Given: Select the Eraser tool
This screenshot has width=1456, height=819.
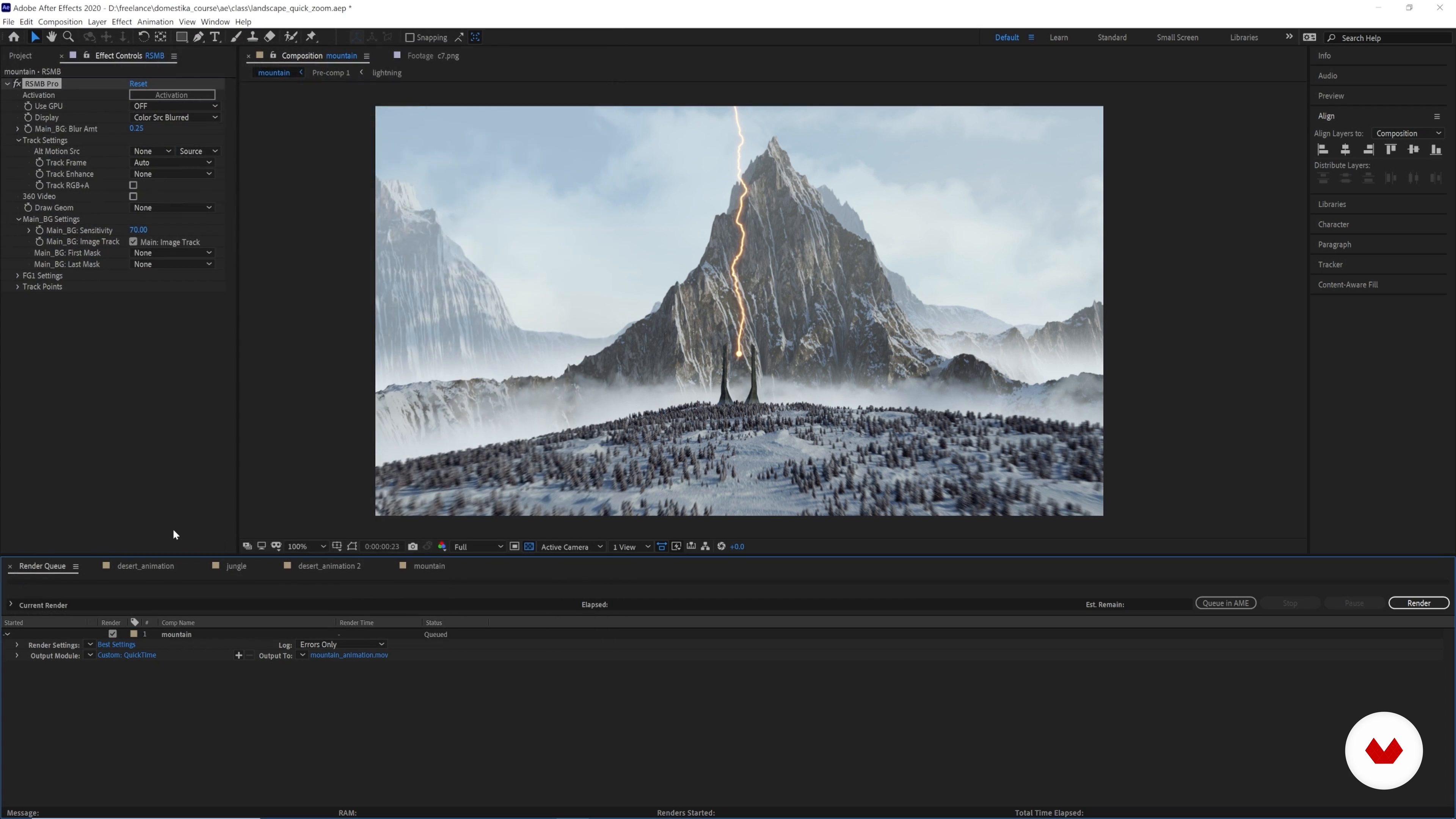Looking at the screenshot, I should (270, 37).
